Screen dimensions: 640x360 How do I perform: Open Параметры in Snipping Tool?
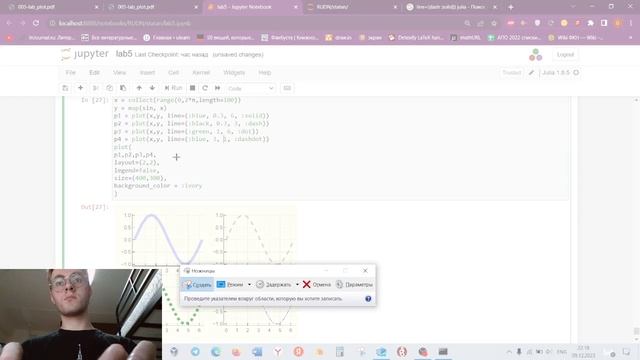pyautogui.click(x=354, y=284)
